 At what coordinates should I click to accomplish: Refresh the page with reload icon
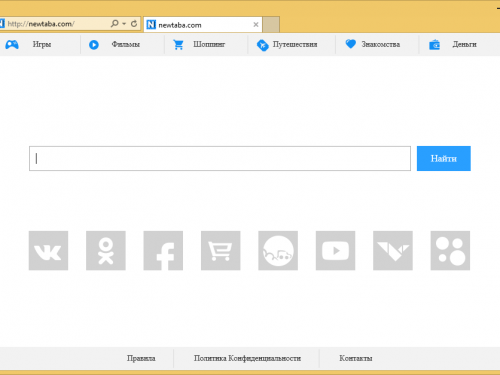[x=134, y=24]
